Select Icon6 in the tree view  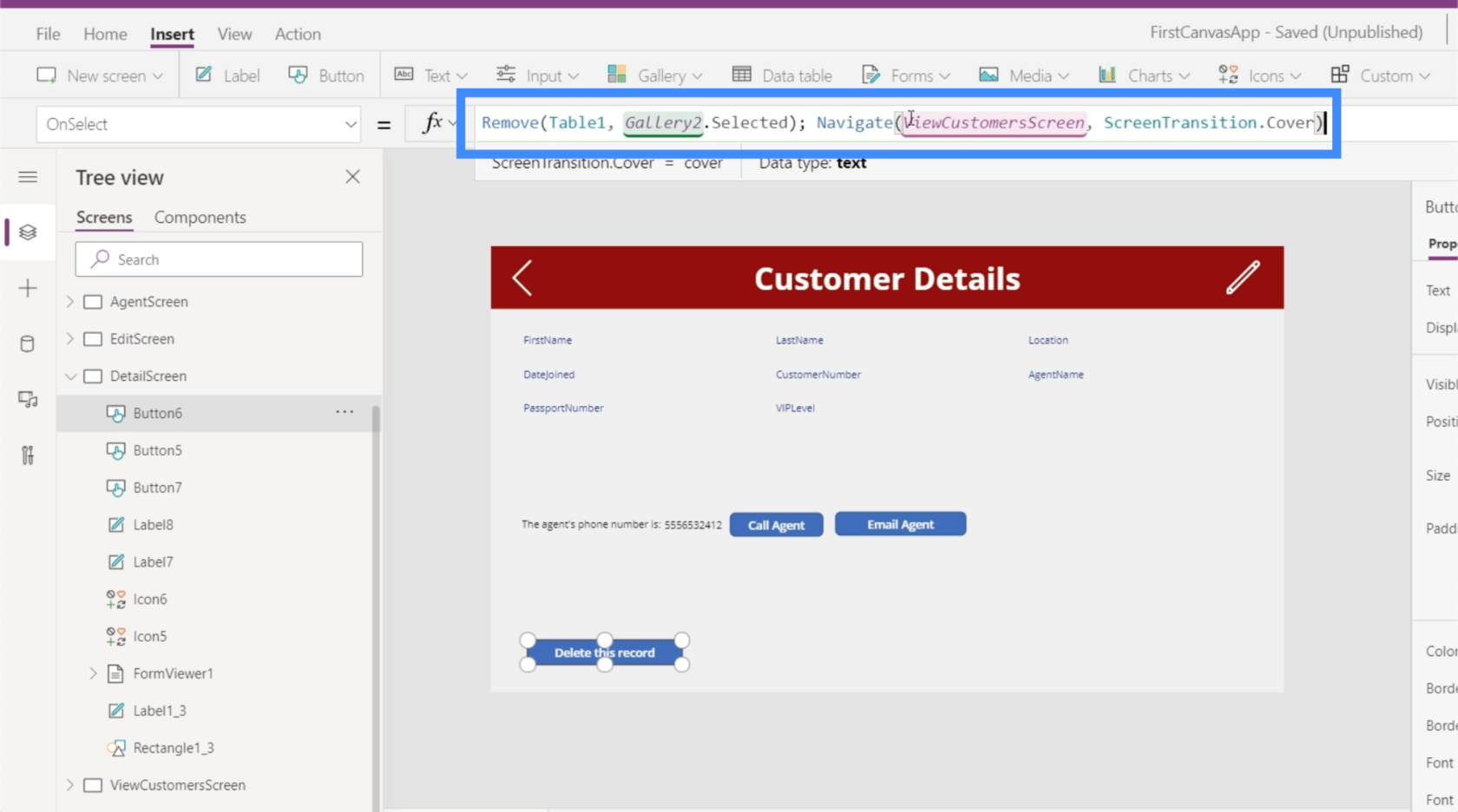pyautogui.click(x=150, y=599)
